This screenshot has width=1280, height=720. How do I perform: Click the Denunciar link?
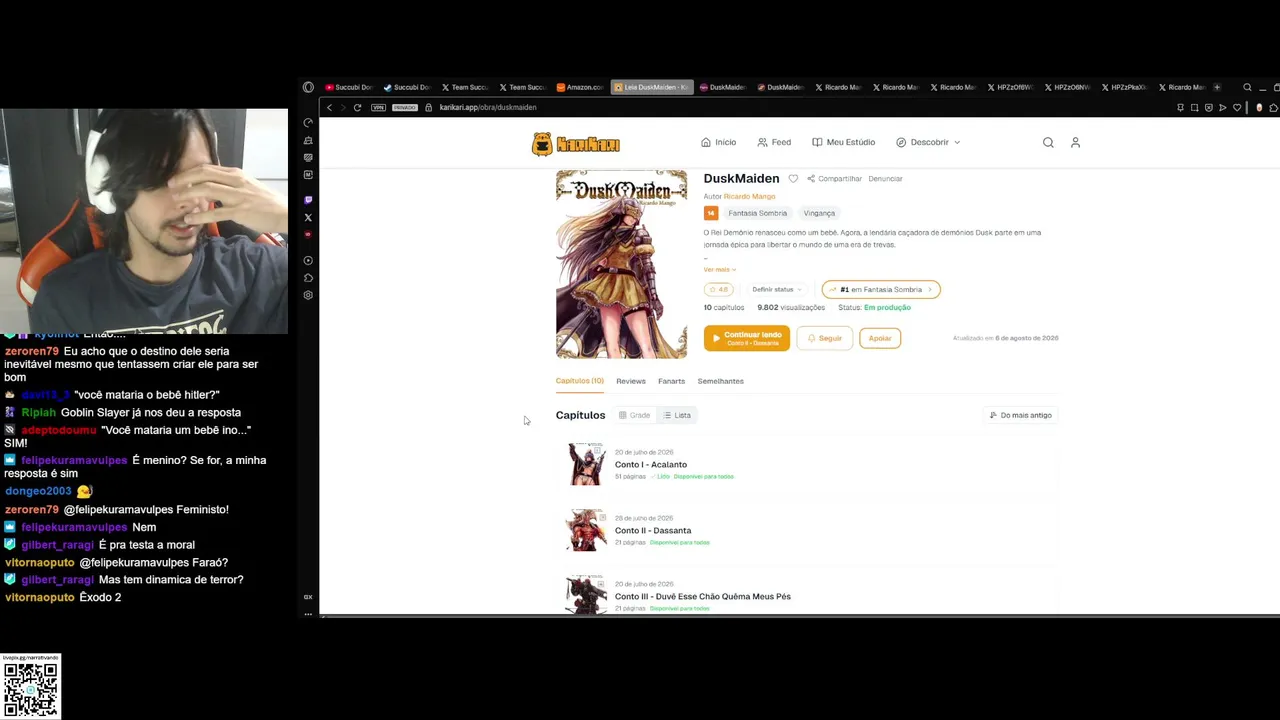coord(885,178)
